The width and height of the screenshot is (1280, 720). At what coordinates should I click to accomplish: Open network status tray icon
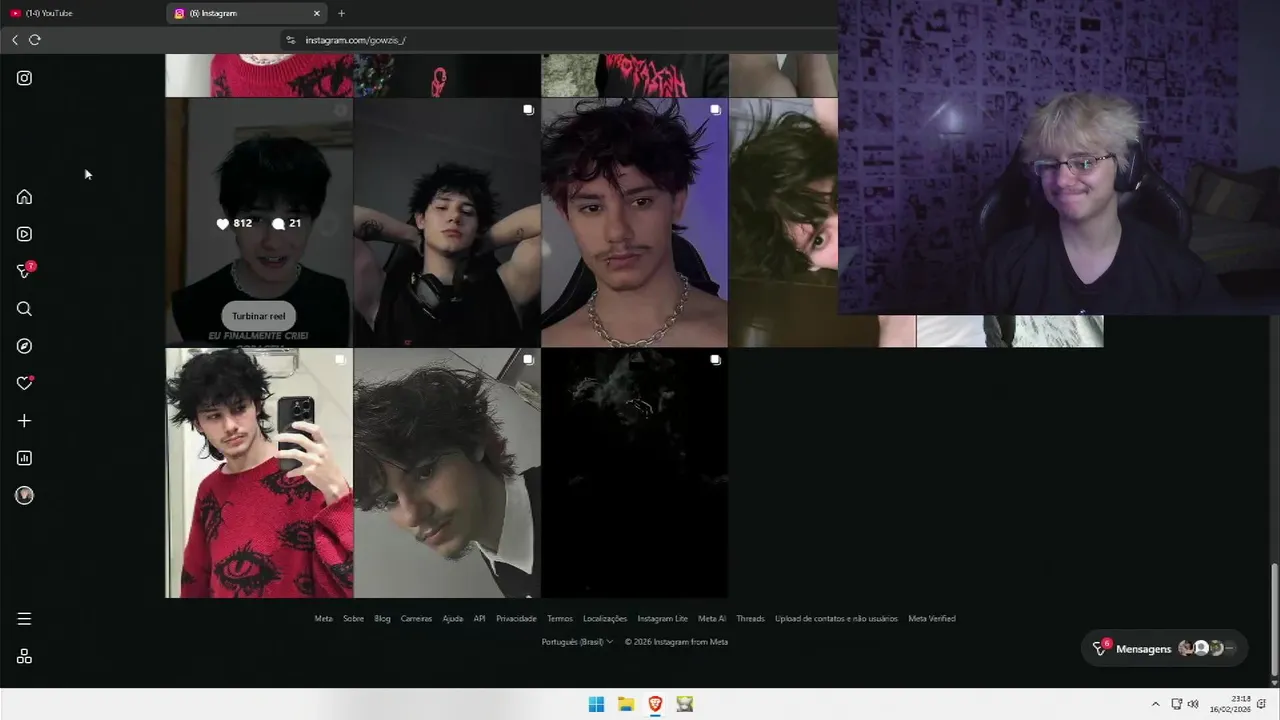point(1177,704)
